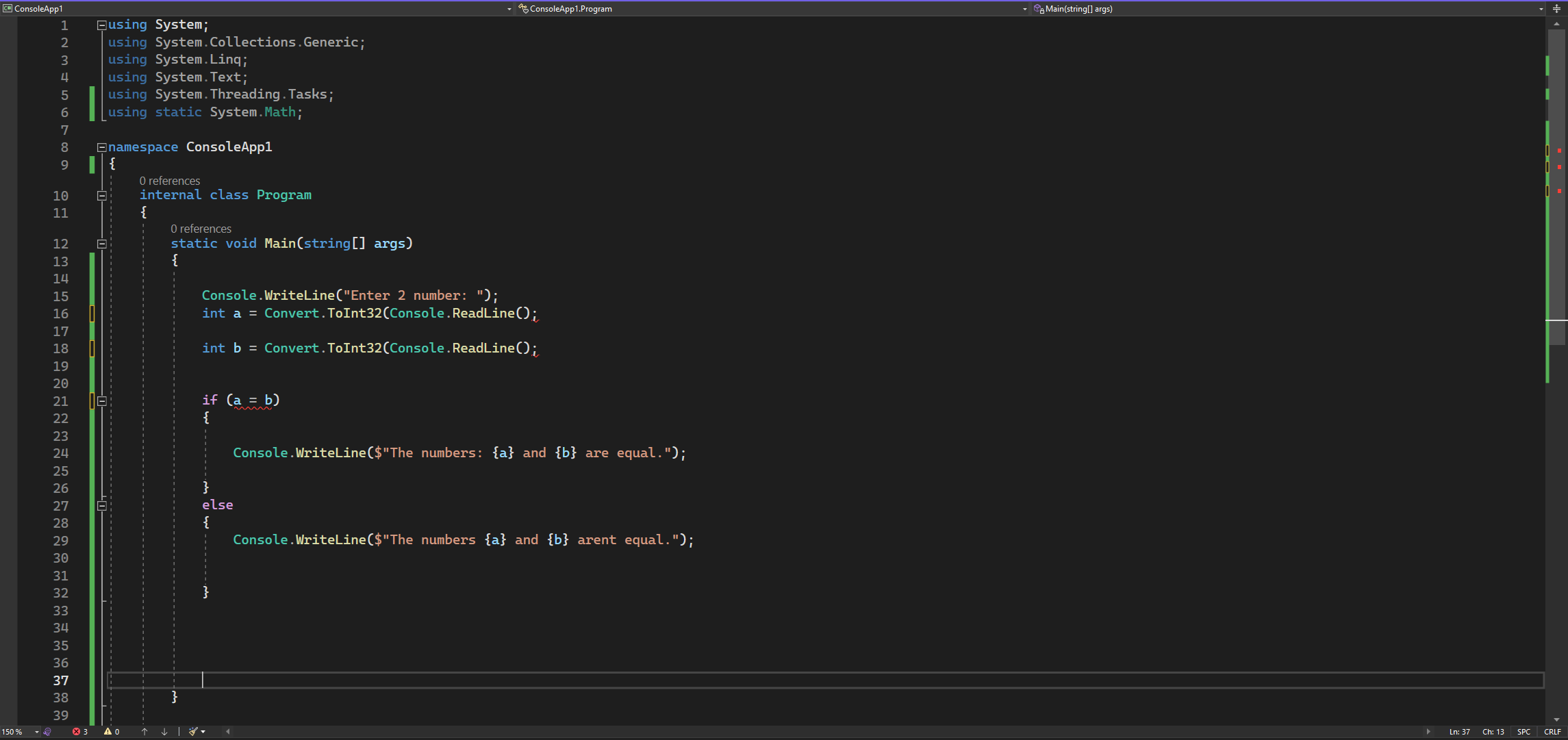Collapse the using directives block
1568x740 pixels.
(x=102, y=25)
